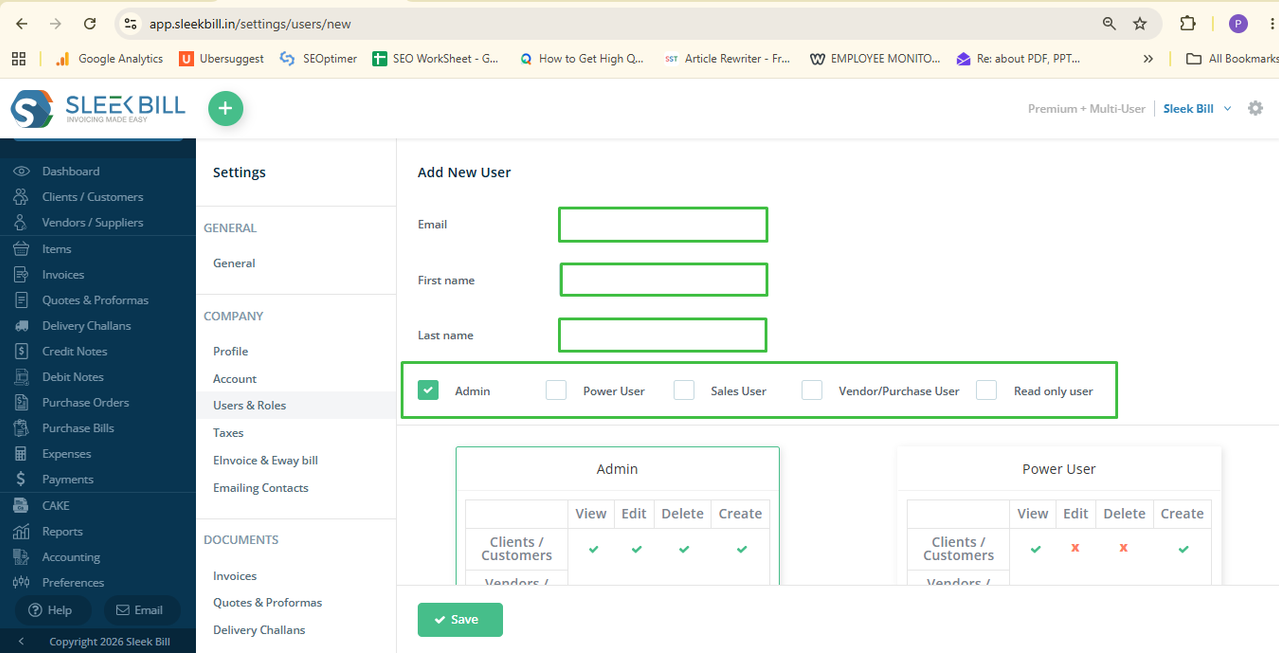Click the Accounting icon in sidebar
Image resolution: width=1279 pixels, height=653 pixels.
coord(21,557)
